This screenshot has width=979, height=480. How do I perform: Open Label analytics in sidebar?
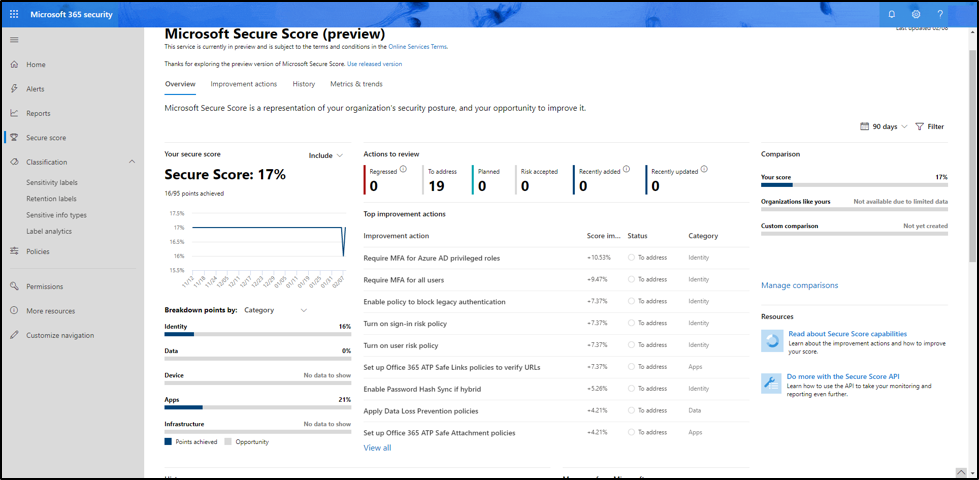click(x=49, y=231)
